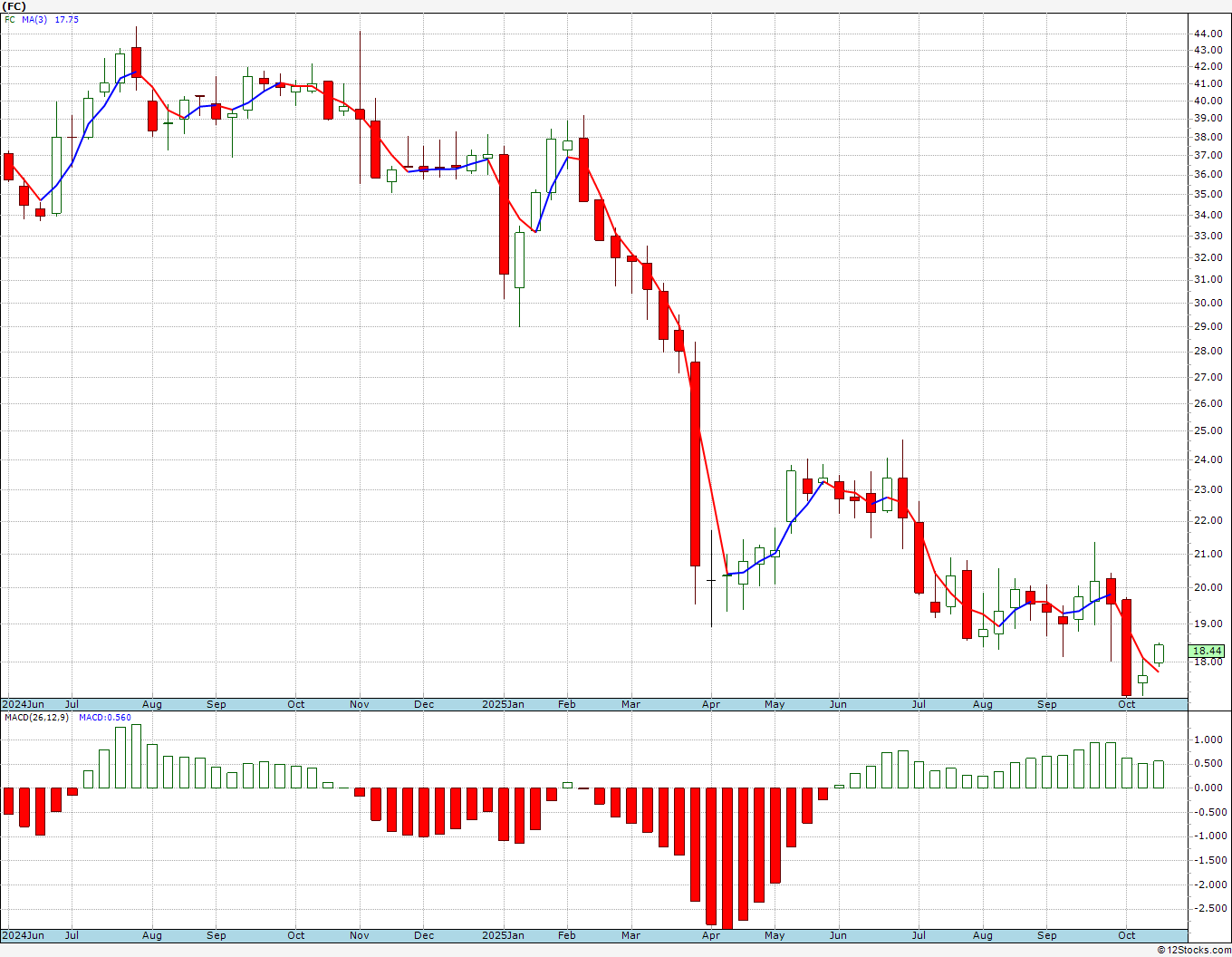Click the -1.000 MACD axis label
The height and width of the screenshot is (957, 1232).
[x=1208, y=836]
